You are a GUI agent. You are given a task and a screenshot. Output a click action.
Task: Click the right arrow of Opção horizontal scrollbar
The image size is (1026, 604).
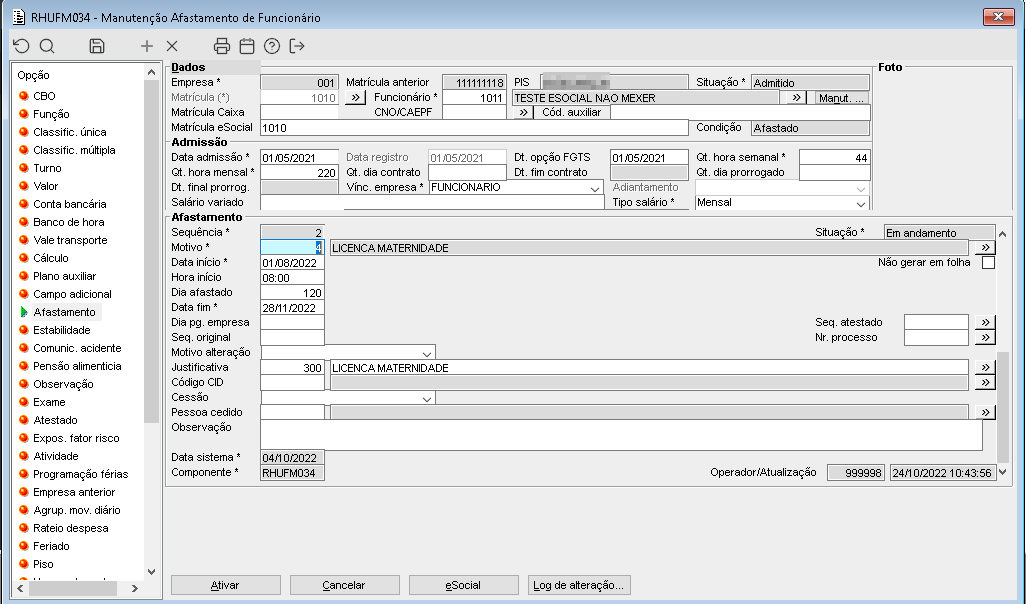(135, 588)
